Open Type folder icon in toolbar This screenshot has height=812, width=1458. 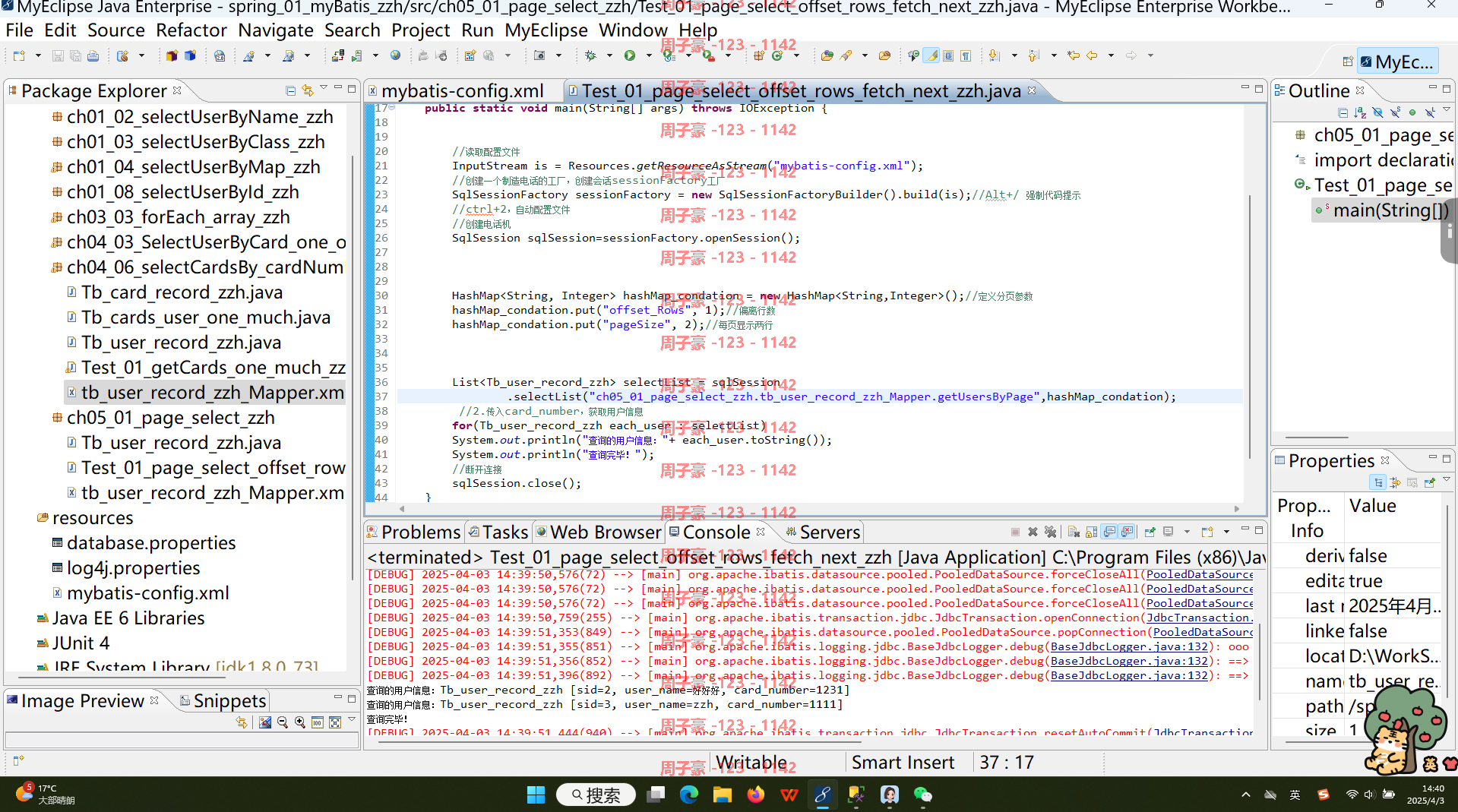pyautogui.click(x=827, y=55)
